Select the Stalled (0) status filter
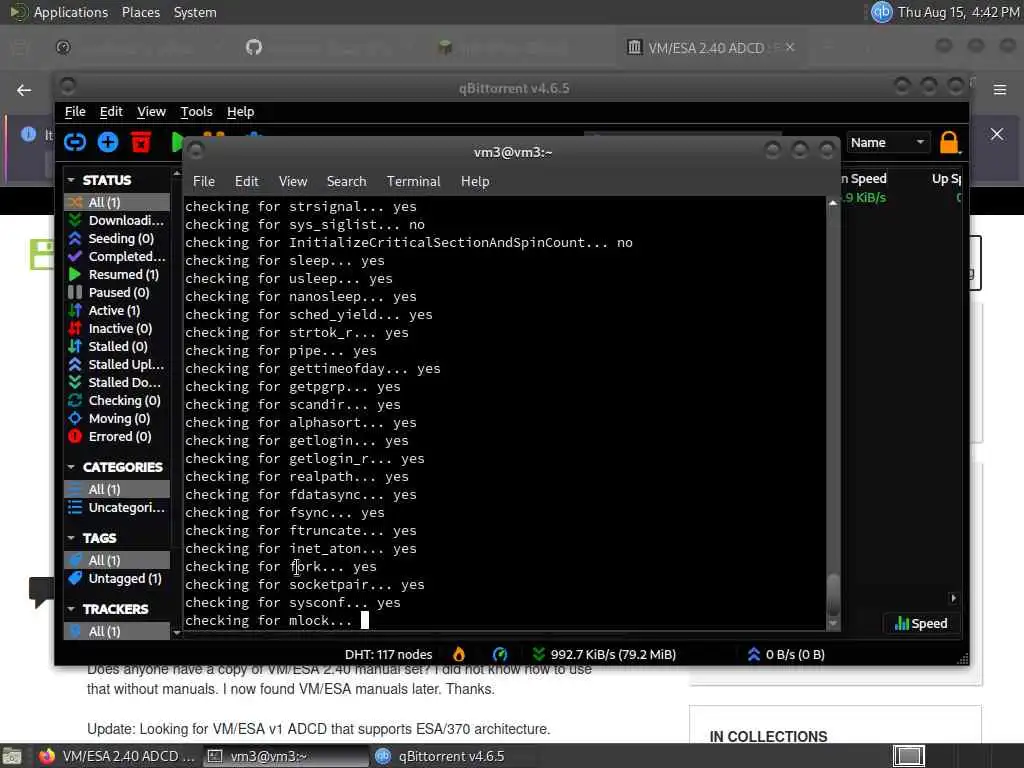 coord(117,346)
